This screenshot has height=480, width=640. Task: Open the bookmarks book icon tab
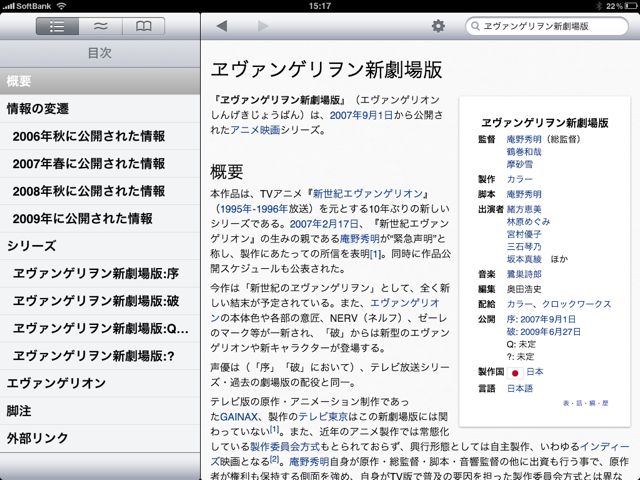tap(144, 26)
